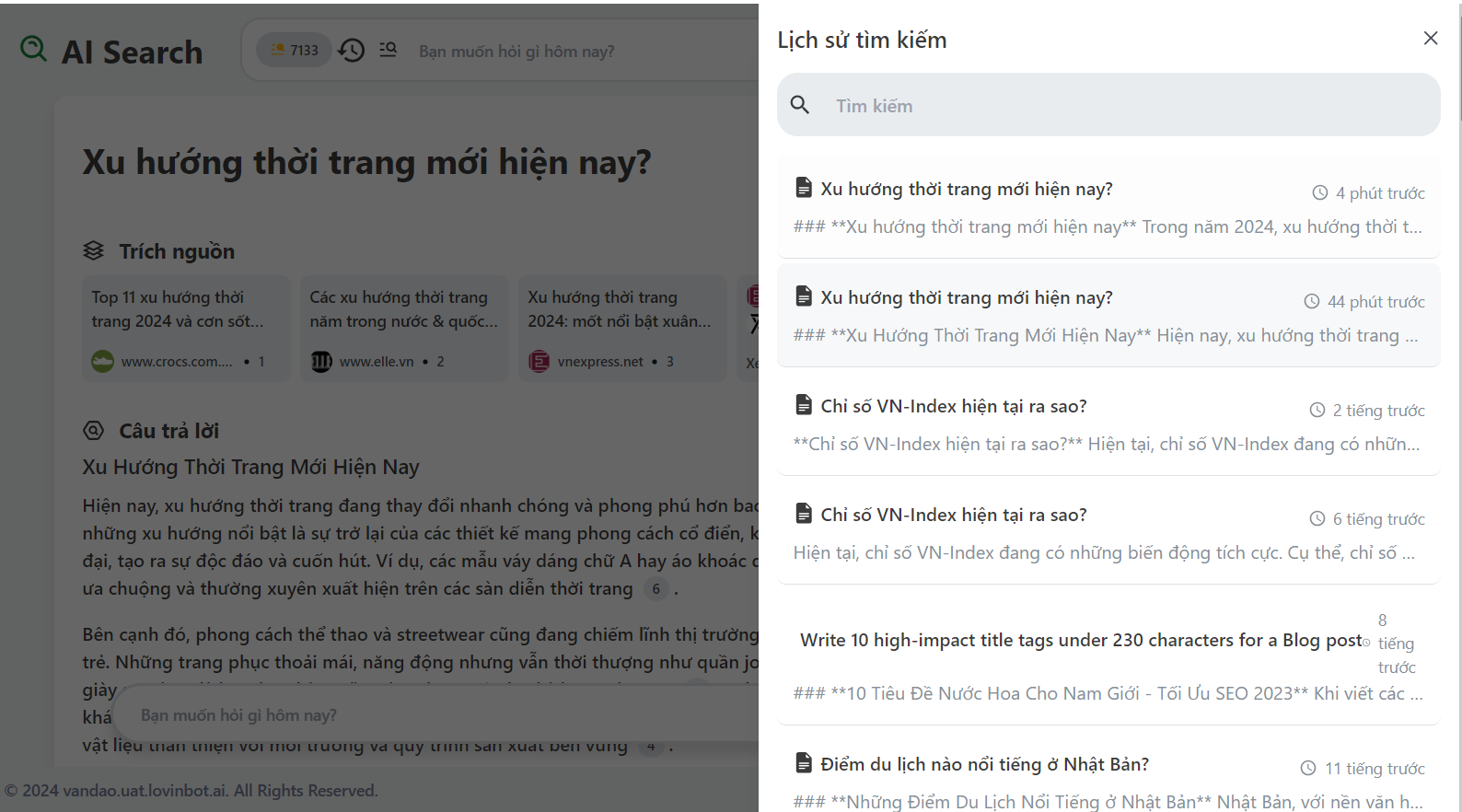Click the 7133 credits coin badge

pos(295,51)
